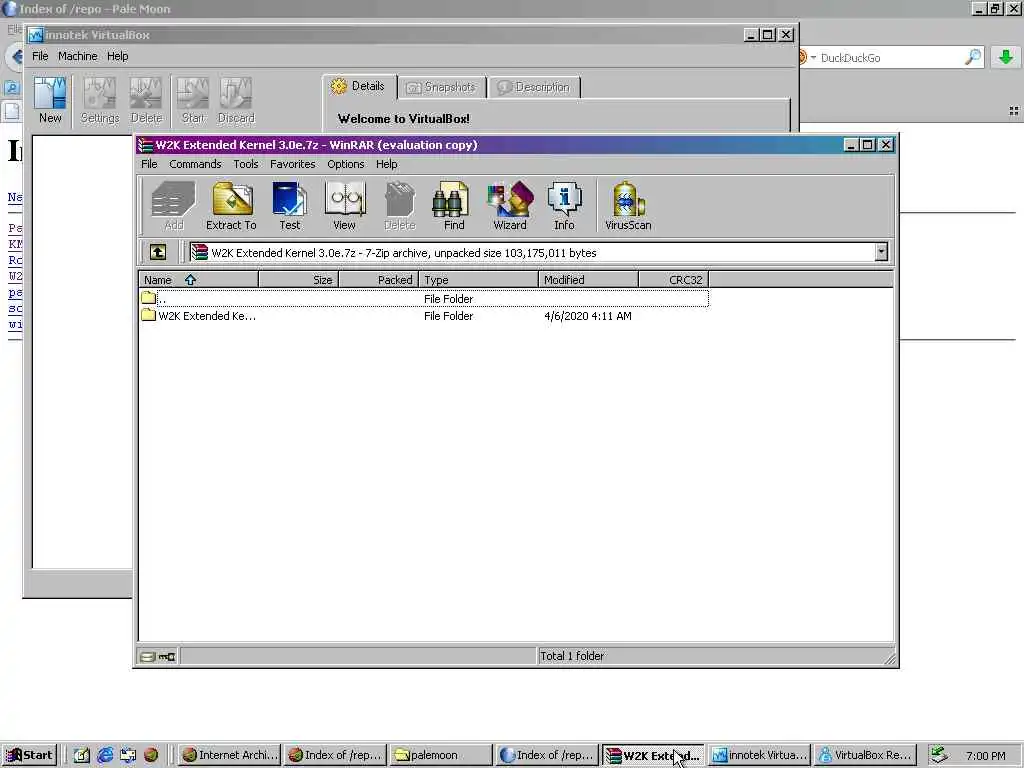Select the W2K Extended Ke... folder row
This screenshot has width=1024, height=768.
point(424,316)
